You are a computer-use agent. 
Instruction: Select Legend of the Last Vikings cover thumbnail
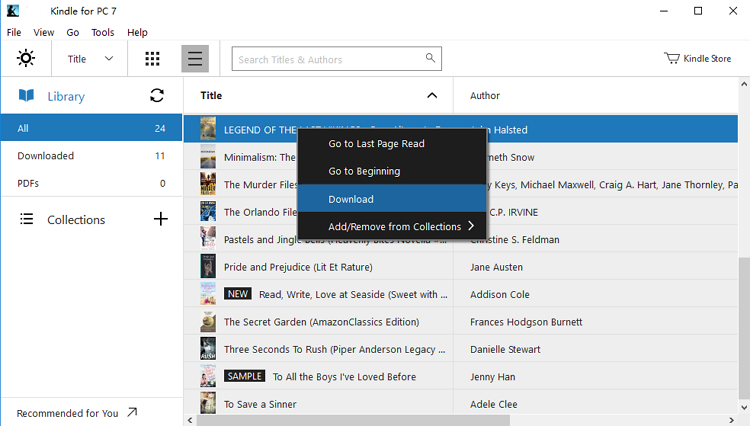tap(208, 129)
